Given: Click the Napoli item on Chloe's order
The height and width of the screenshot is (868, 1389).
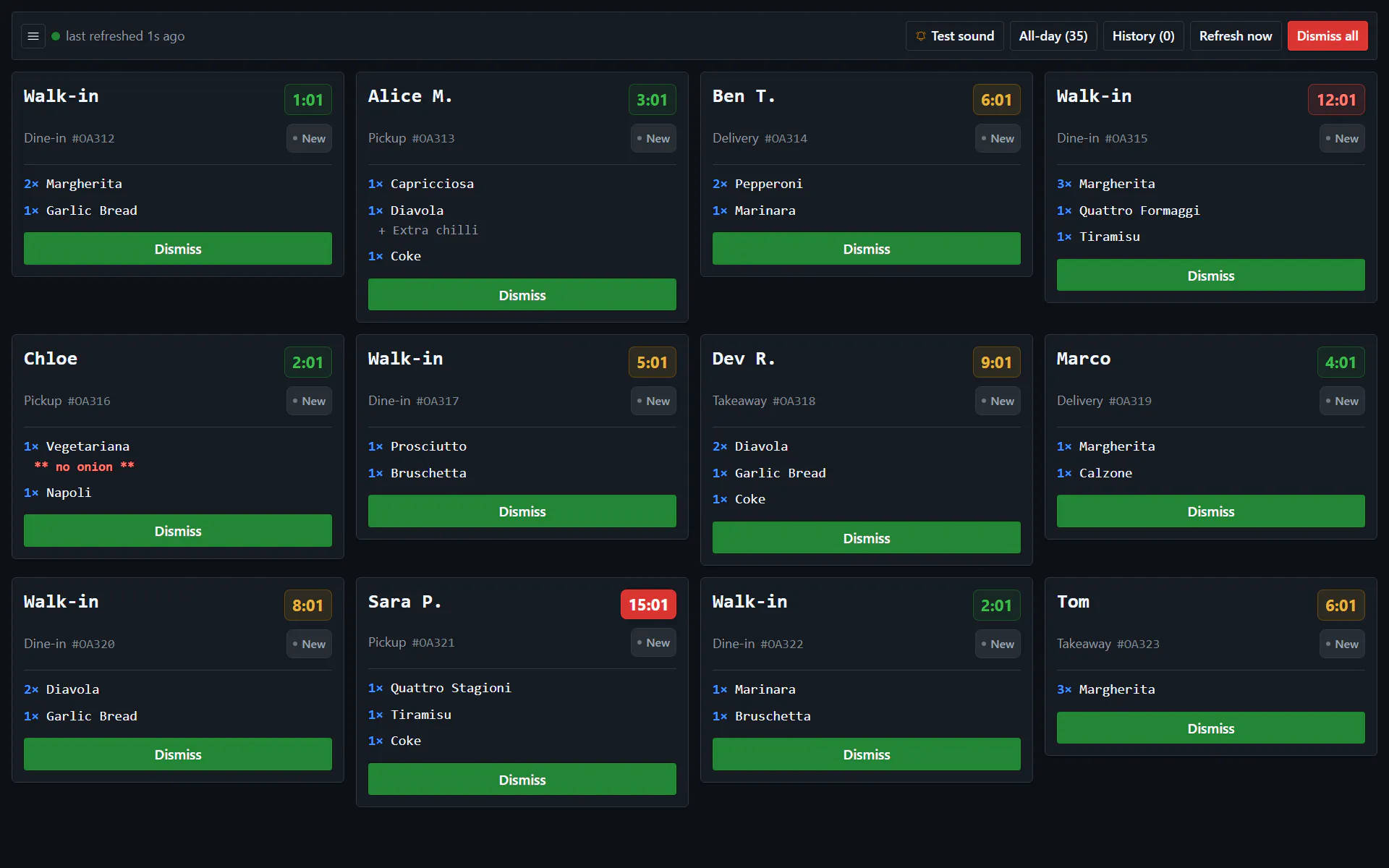Looking at the screenshot, I should pyautogui.click(x=69, y=493).
